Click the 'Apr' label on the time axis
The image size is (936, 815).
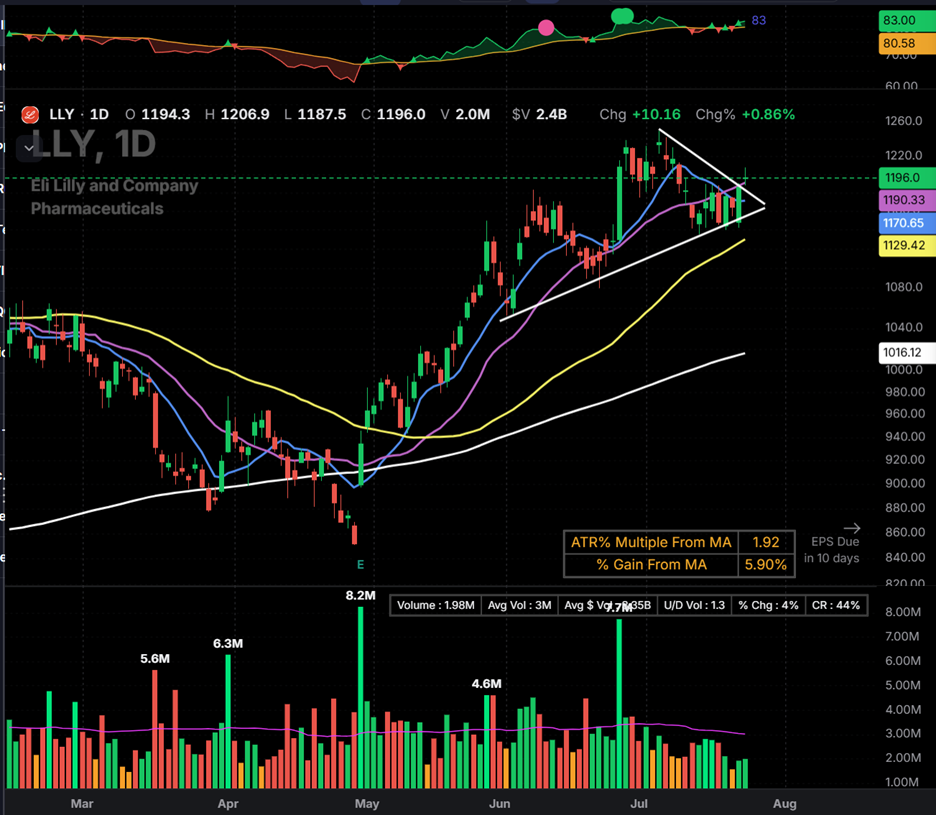tap(228, 804)
